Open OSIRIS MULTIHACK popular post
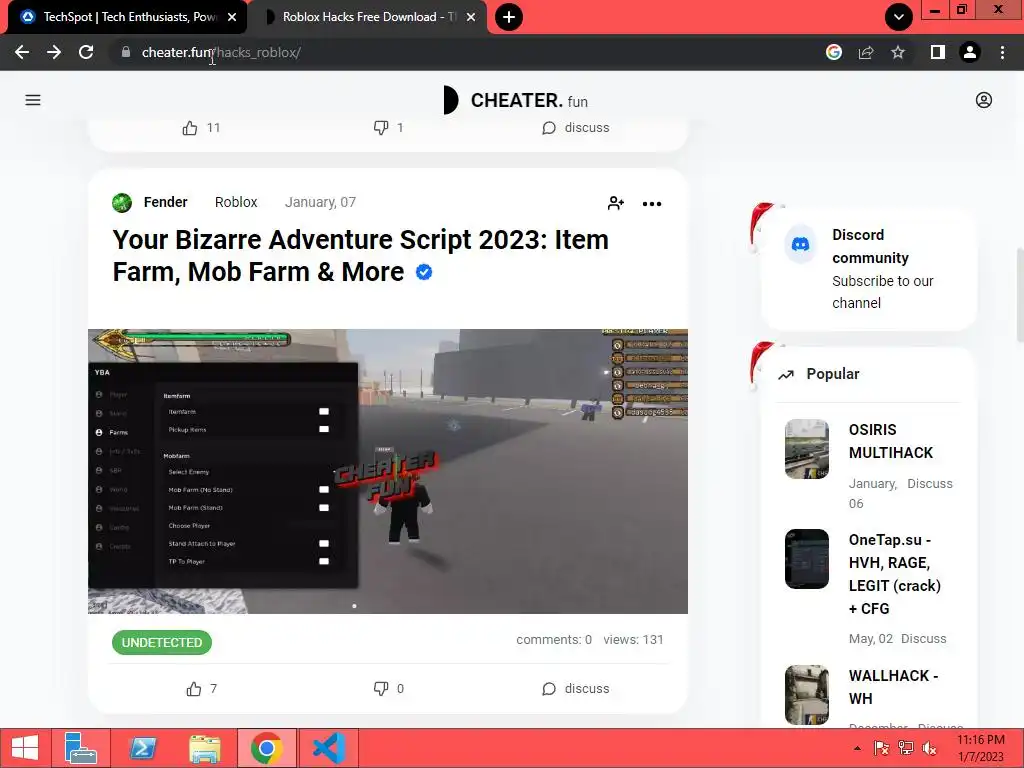This screenshot has width=1024, height=768. pyautogui.click(x=891, y=441)
